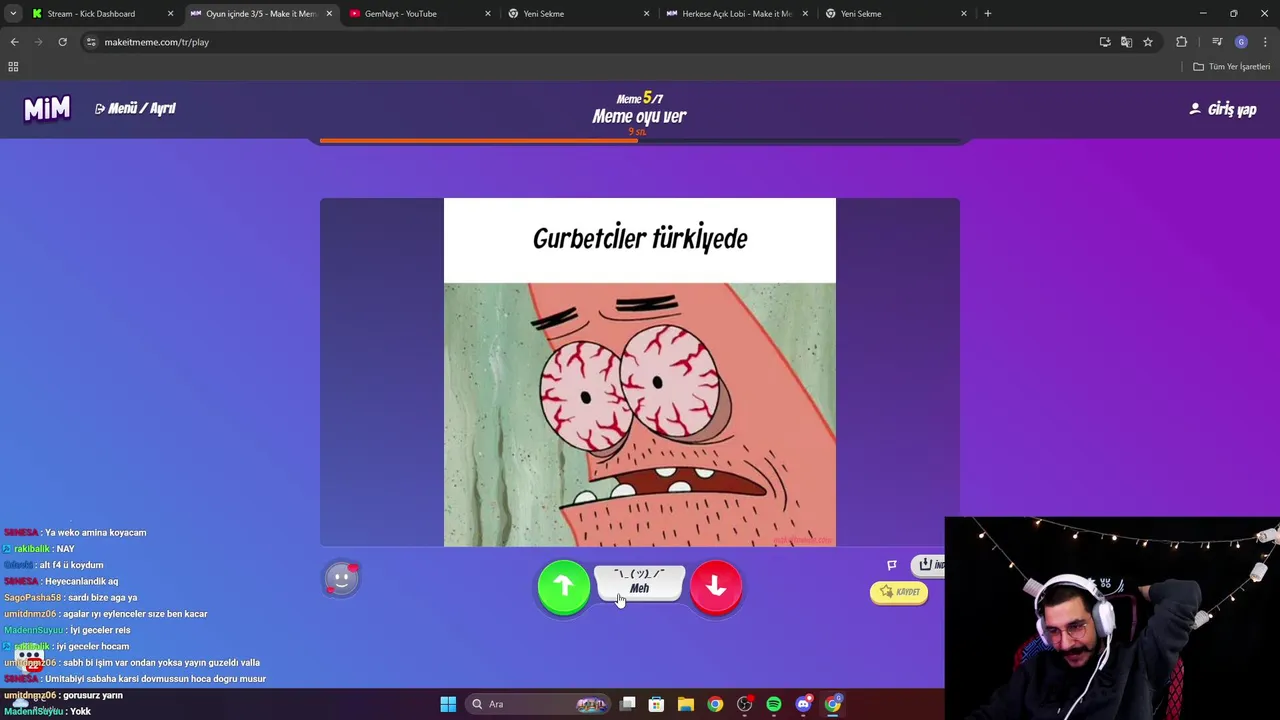Open Tüm Yer İşaretleri folder
1280x720 pixels.
pyautogui.click(x=1231, y=67)
